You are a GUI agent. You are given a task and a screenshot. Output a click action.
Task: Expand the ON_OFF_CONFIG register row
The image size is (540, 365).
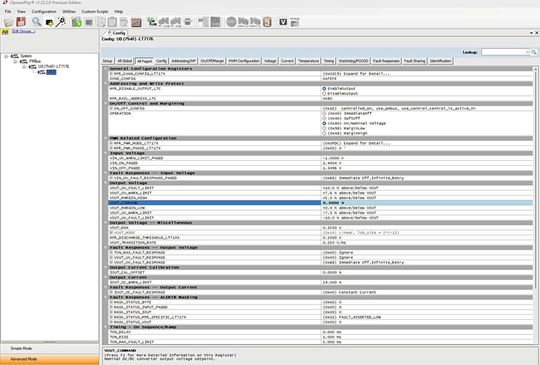pos(111,108)
